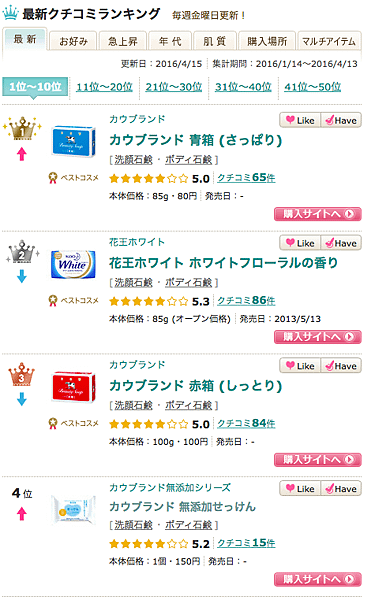Click the crown icon beside 最新クチコミランキング
The width and height of the screenshot is (371, 600).
pos(10,13)
